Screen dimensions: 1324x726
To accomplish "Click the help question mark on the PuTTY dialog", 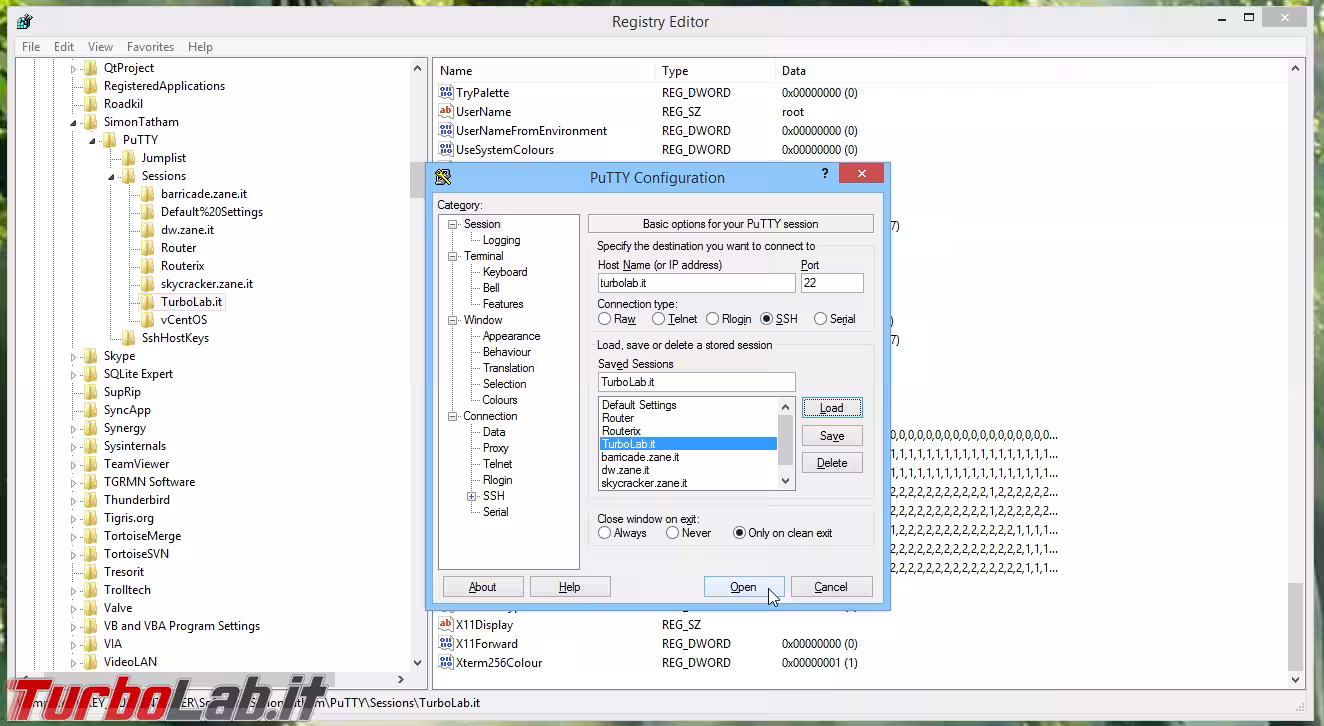I will click(824, 173).
